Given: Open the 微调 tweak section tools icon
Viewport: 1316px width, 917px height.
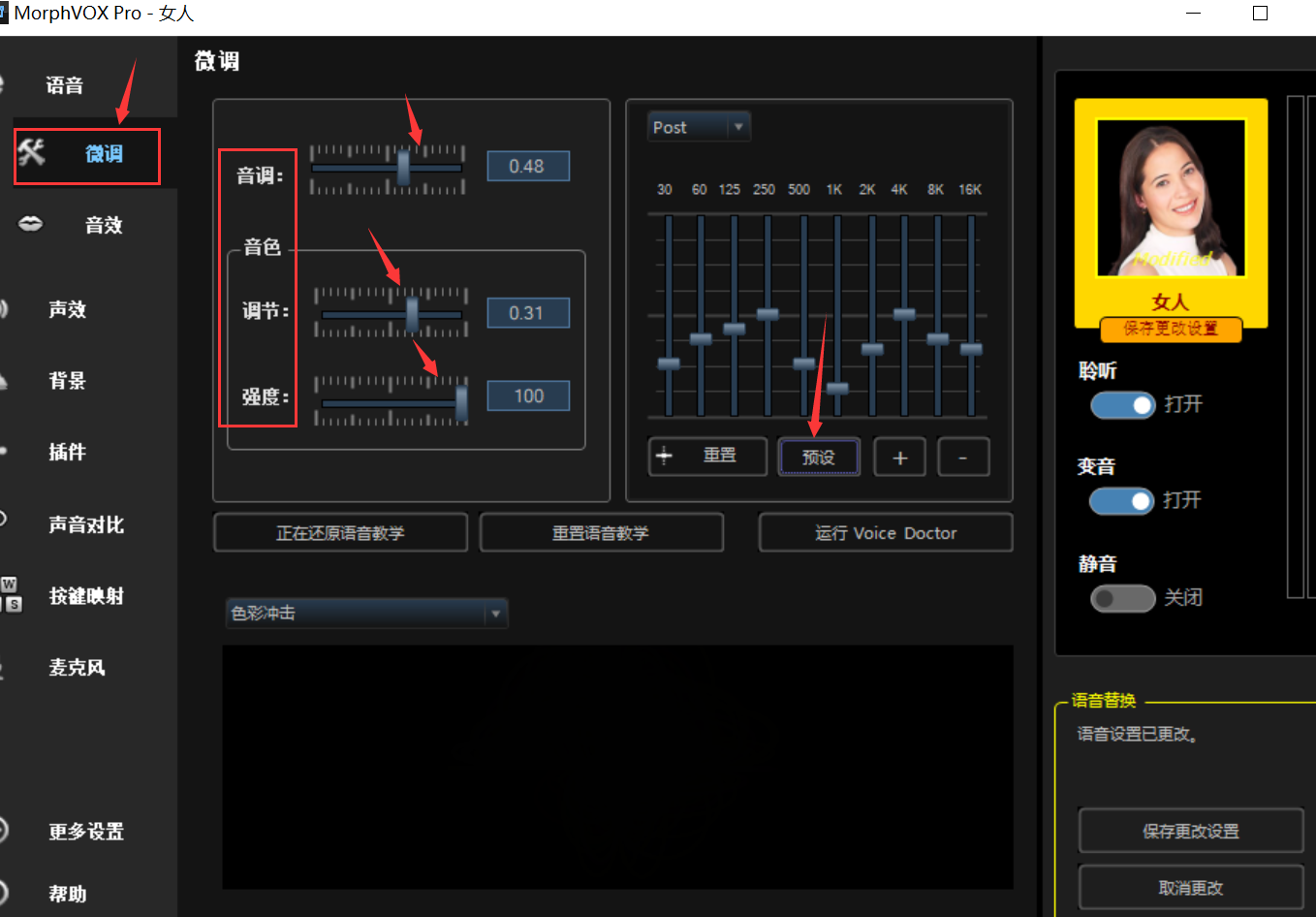Looking at the screenshot, I should (32, 152).
